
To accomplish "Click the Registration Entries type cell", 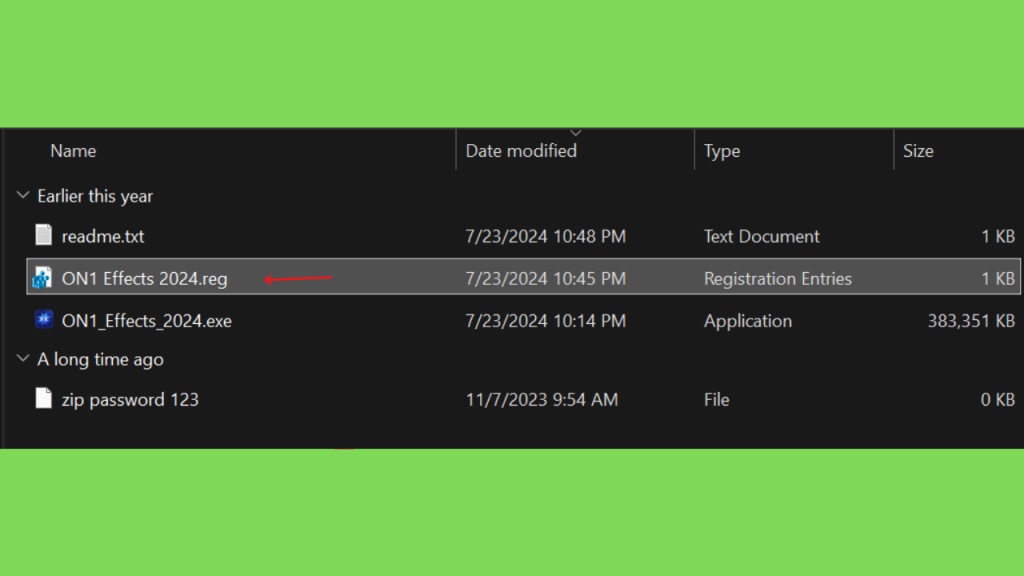I will tap(778, 279).
